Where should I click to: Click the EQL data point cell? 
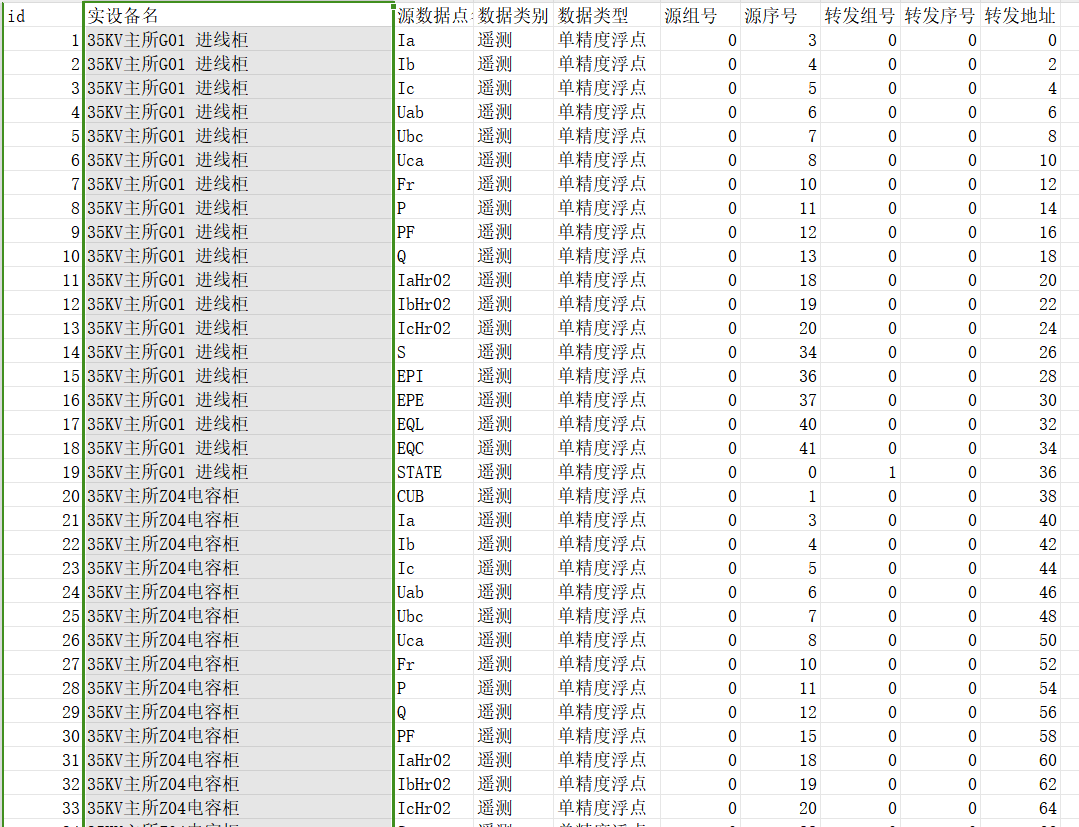click(434, 424)
